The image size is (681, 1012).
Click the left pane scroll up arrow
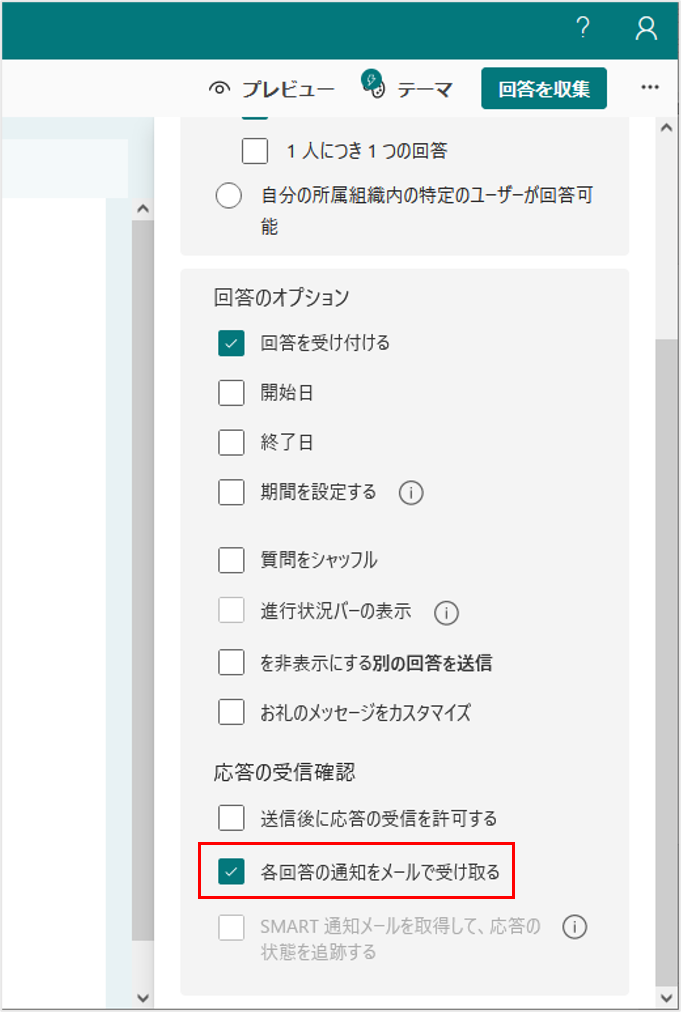click(142, 209)
